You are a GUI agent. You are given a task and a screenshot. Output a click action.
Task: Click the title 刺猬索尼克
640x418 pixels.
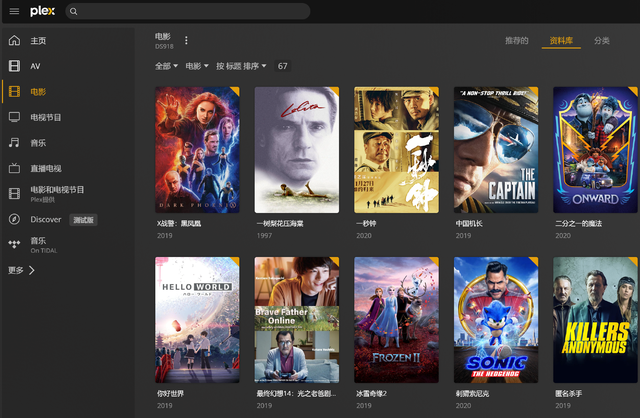(472, 394)
